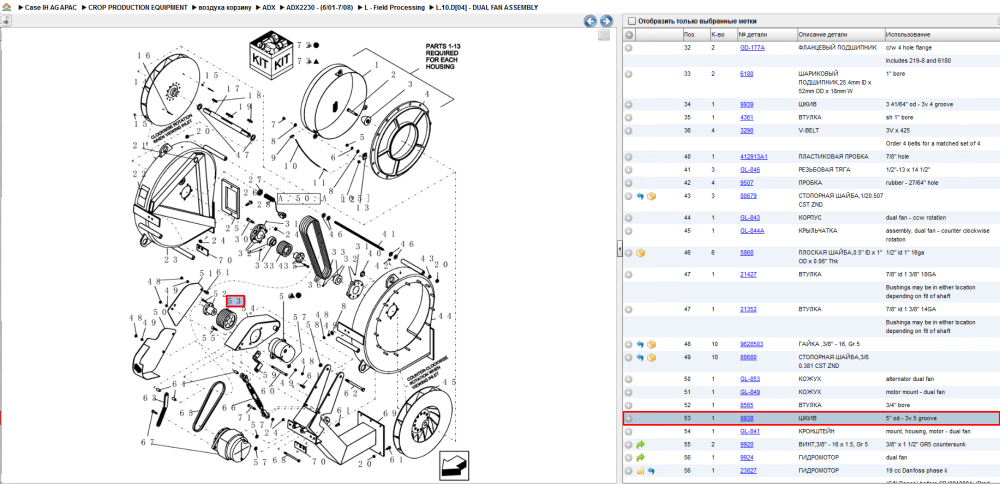Select 'РЕЗЬБОВАЯ ТЯГА' description cell
This screenshot has height=484, width=1000.
click(825, 170)
